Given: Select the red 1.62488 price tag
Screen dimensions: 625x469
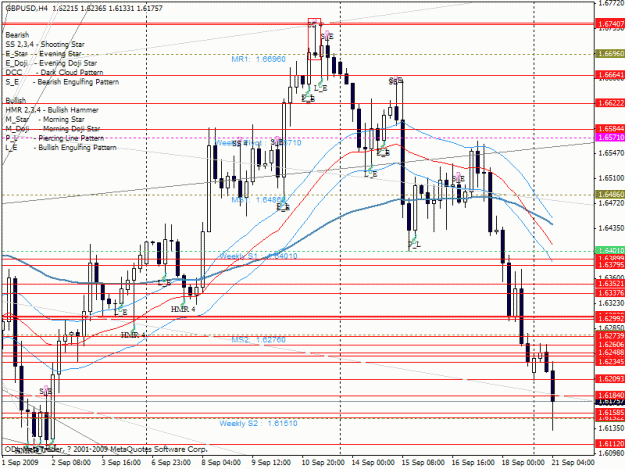Looking at the screenshot, I should point(609,353).
